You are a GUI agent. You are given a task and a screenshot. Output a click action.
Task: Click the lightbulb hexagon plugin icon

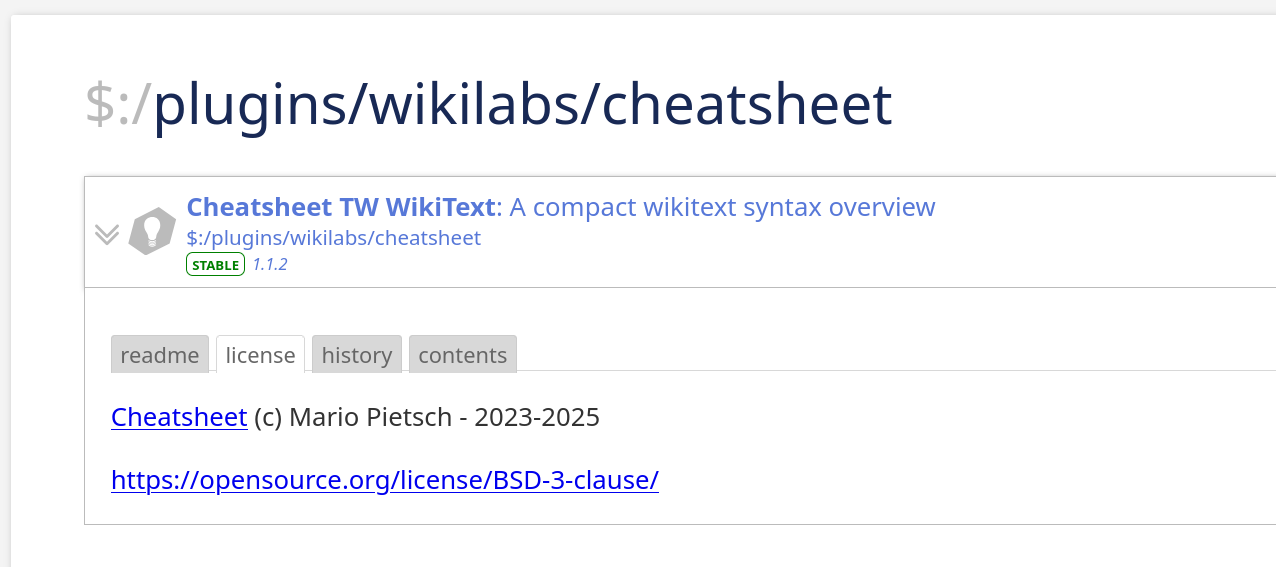[x=152, y=231]
